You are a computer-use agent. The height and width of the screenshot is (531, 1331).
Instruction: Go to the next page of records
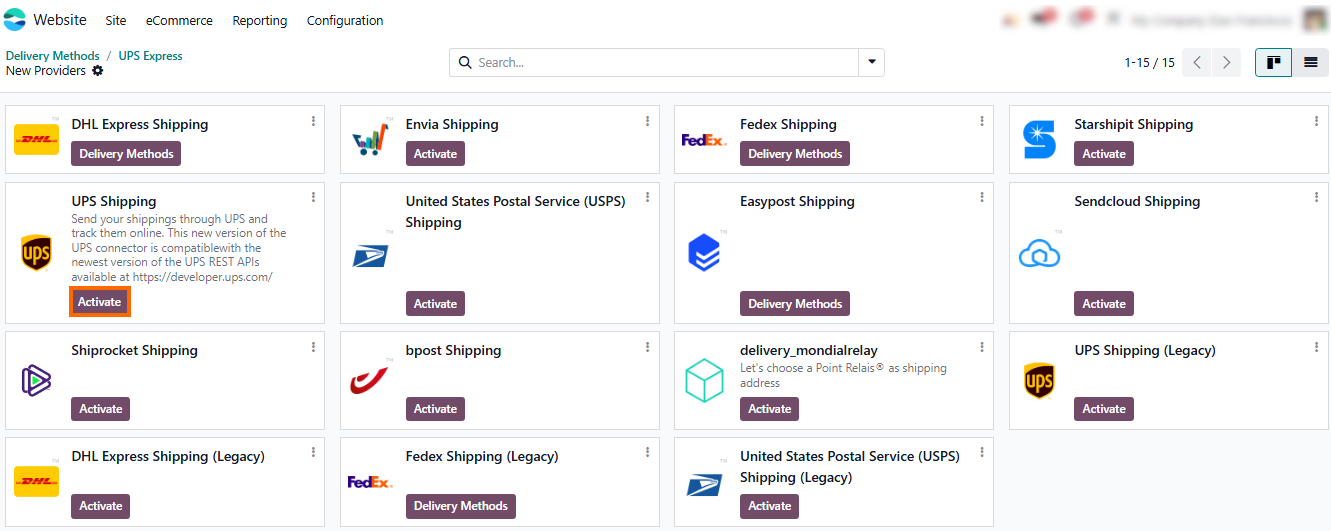pos(1226,63)
